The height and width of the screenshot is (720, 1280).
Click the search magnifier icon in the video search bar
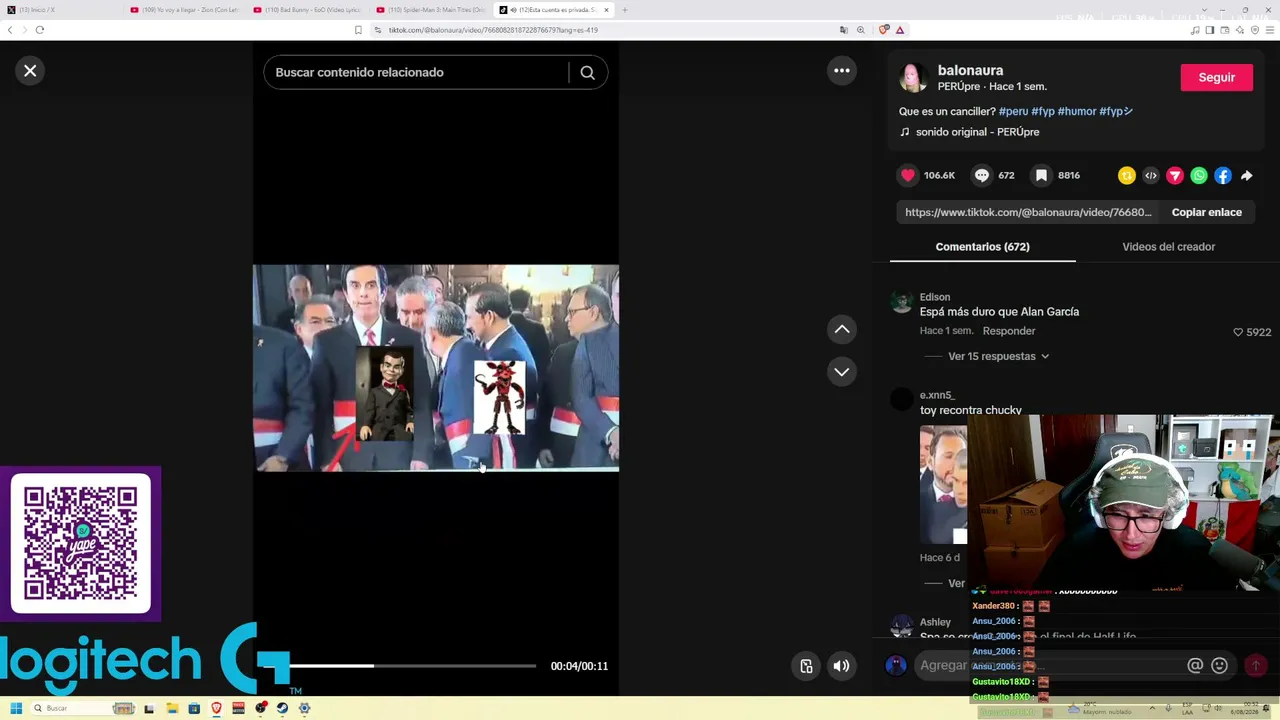(588, 72)
